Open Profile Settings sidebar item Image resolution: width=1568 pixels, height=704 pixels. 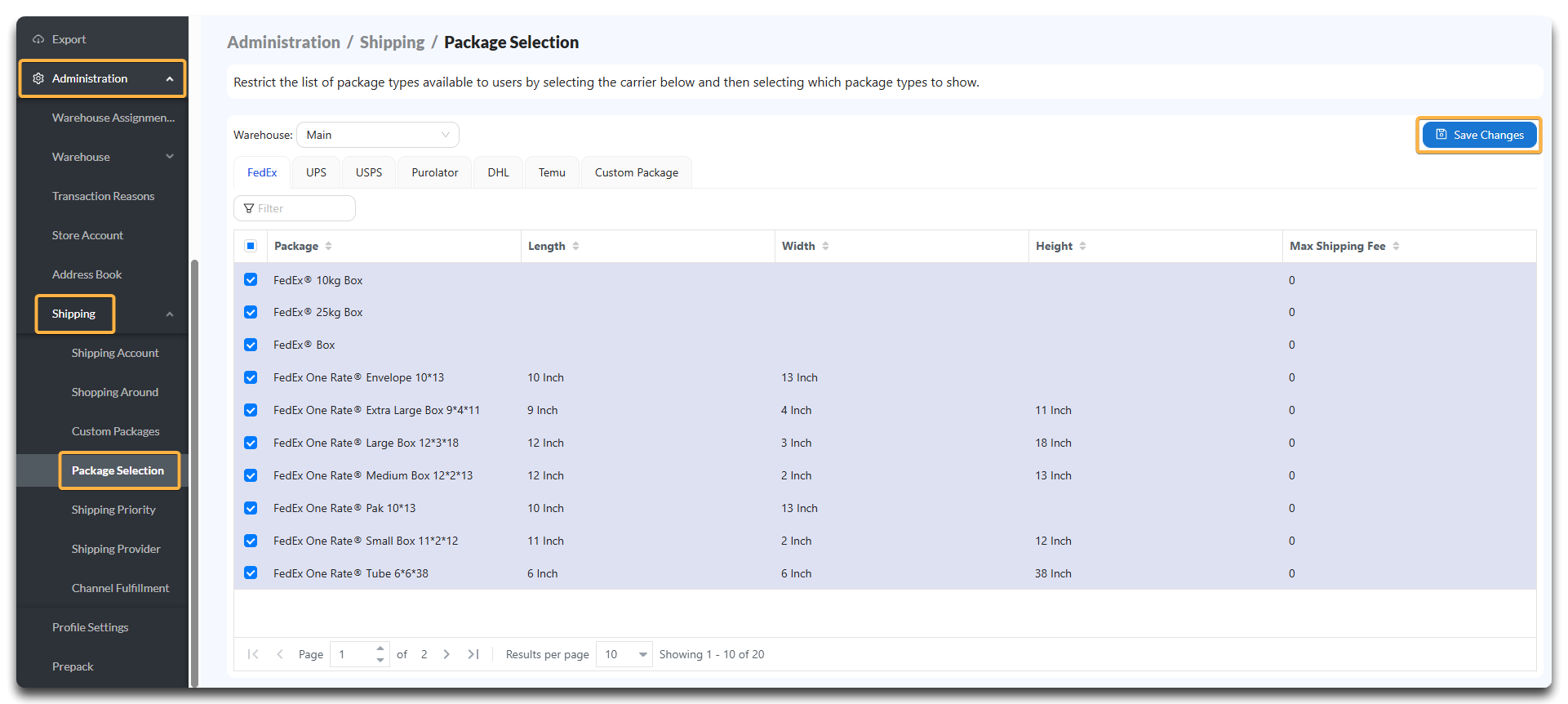91,627
